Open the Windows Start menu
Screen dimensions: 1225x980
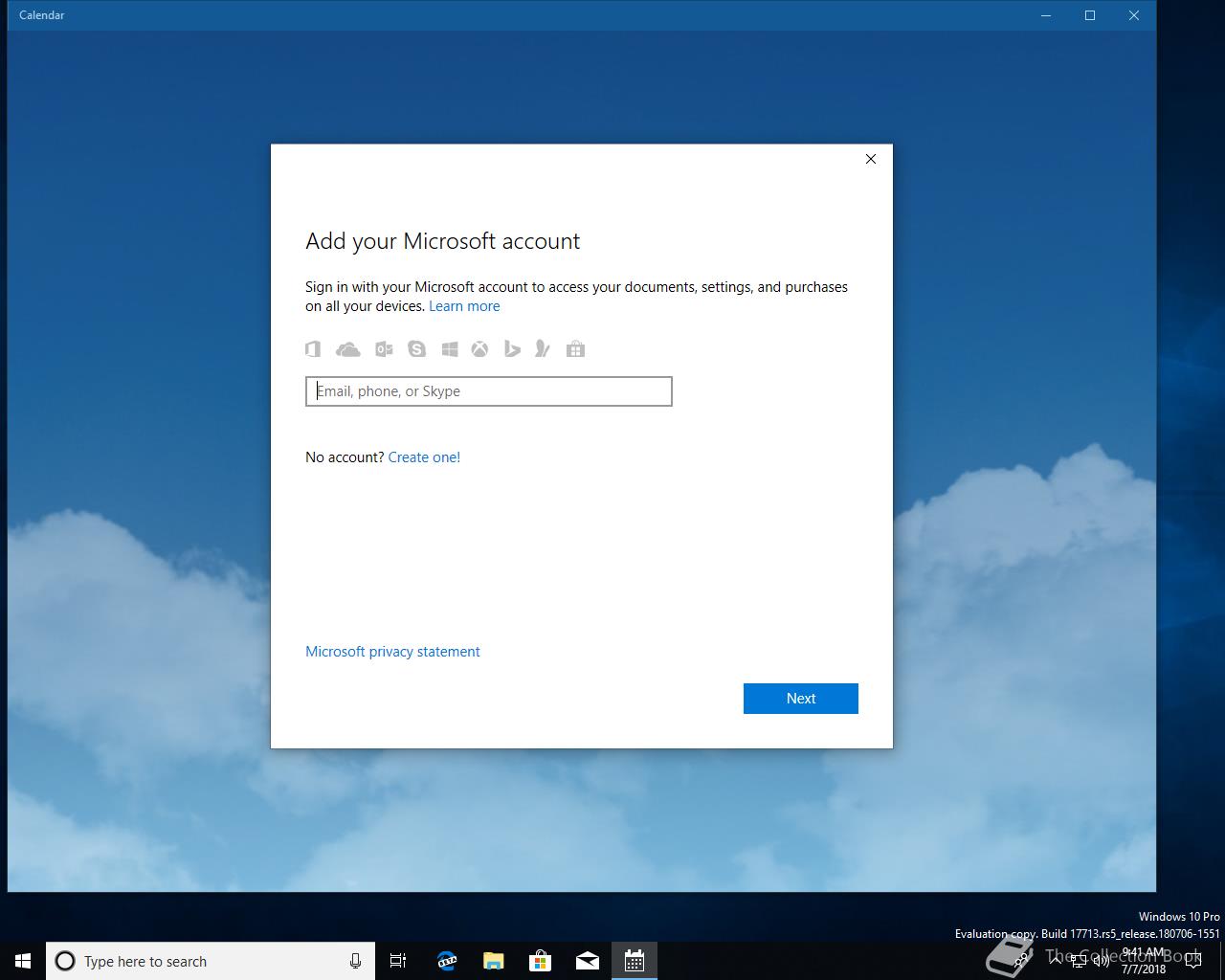coord(23,961)
